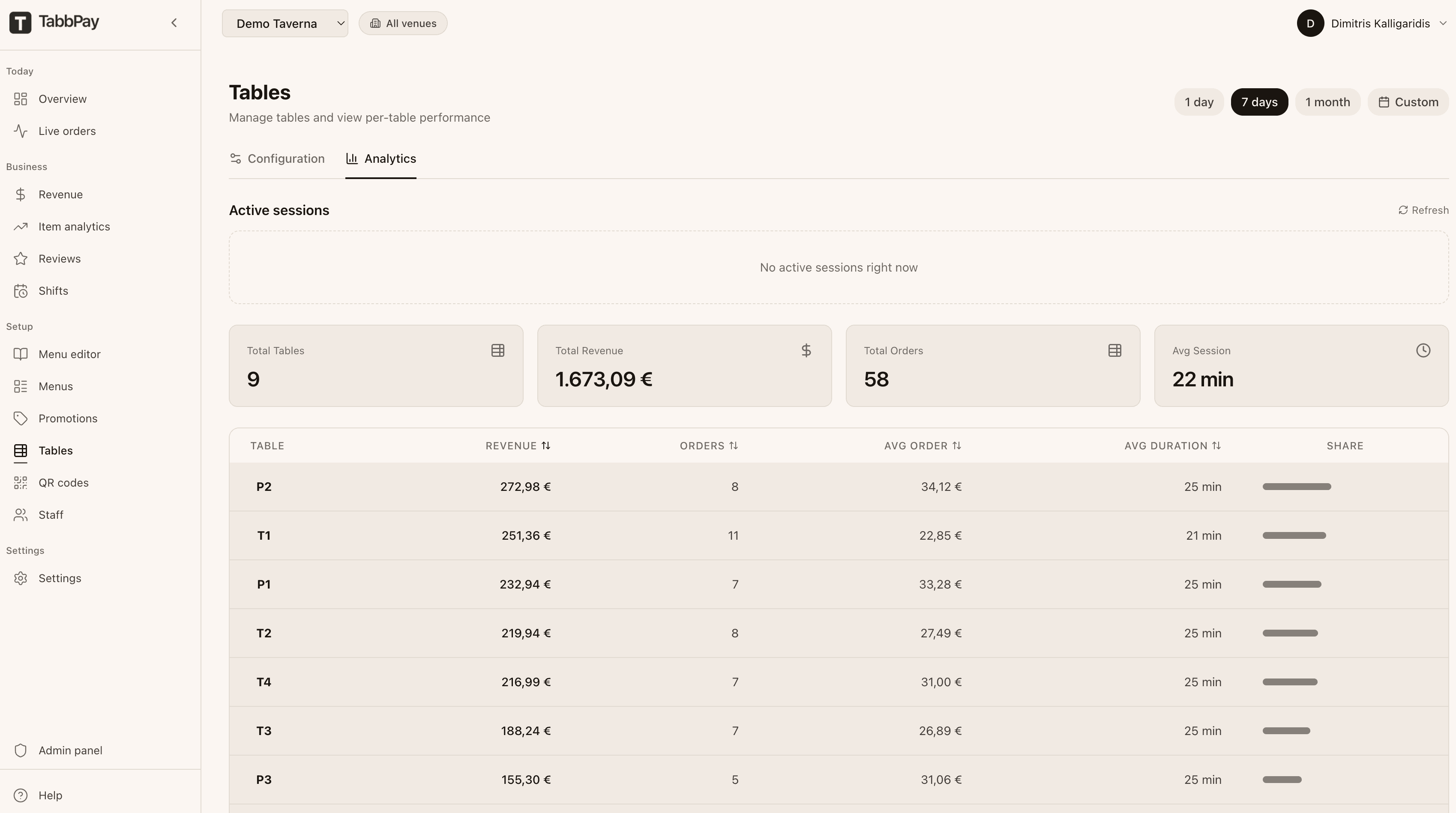
Task: Click the Item analytics trend icon
Action: [x=20, y=227]
